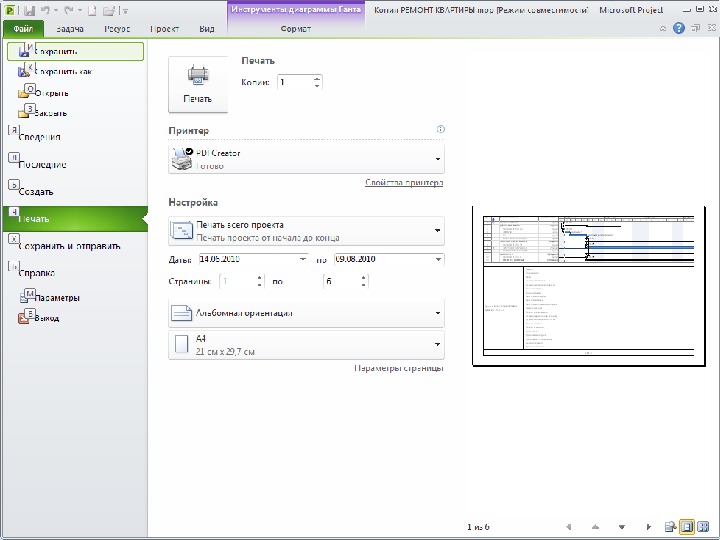Switch to the Задача ribbon tab
Viewport: 720px width, 540px height.
(70, 29)
